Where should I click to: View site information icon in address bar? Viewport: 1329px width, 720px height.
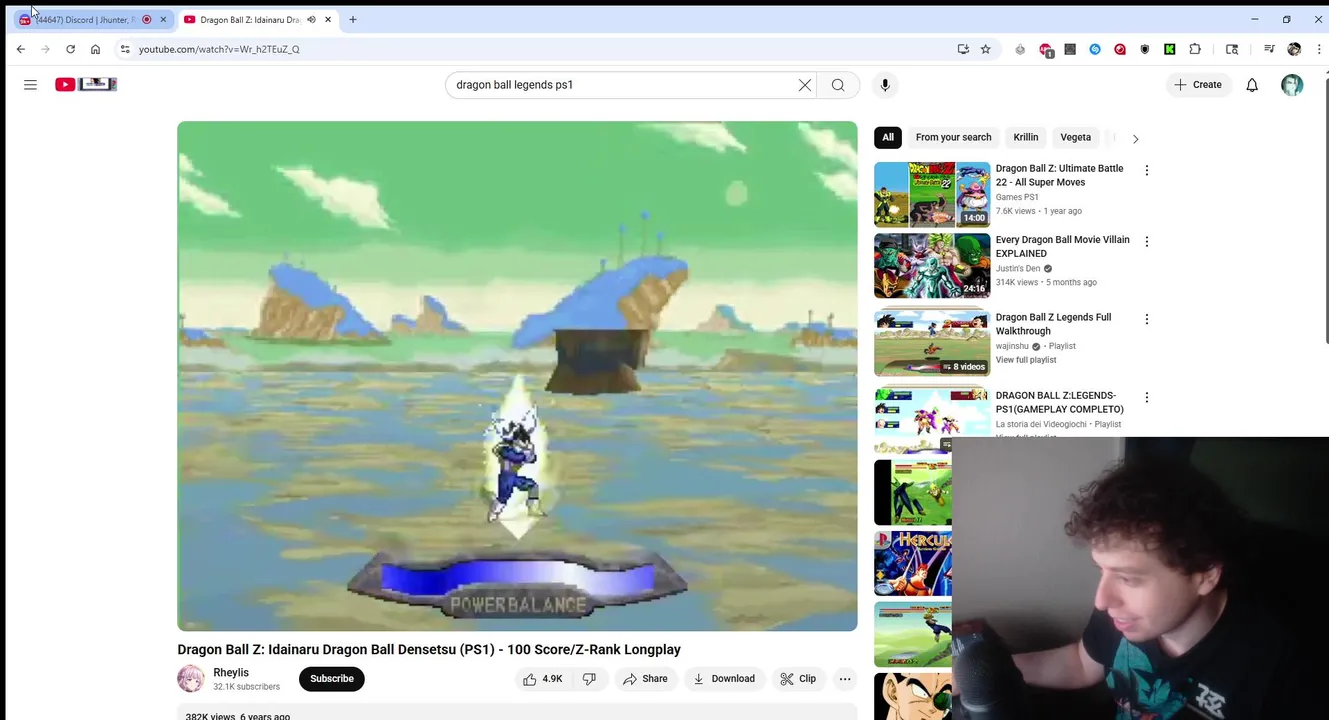125,49
